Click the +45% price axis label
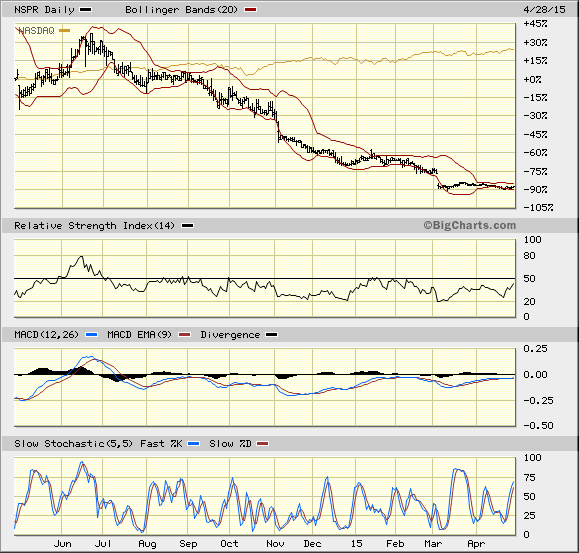The width and height of the screenshot is (579, 553). point(535,24)
